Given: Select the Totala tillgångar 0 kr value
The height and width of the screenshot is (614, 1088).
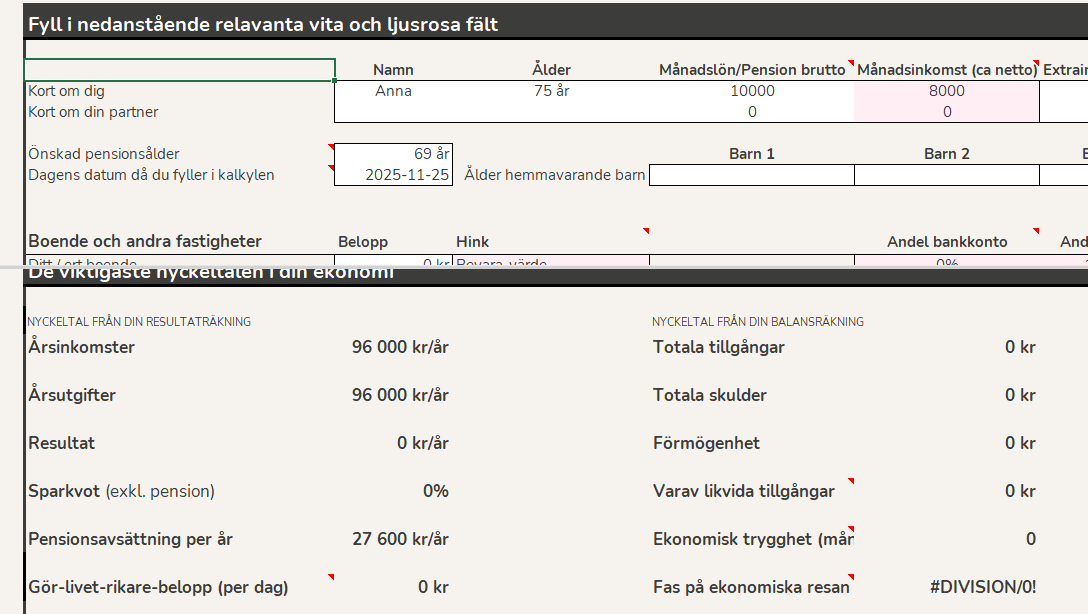Looking at the screenshot, I should pos(1019,347).
